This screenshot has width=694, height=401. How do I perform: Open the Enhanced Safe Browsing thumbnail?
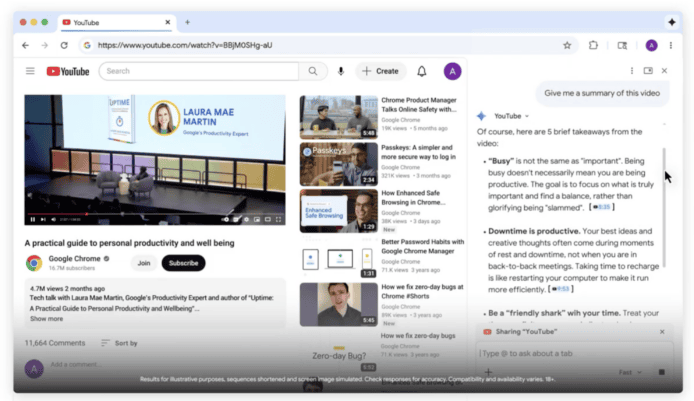click(339, 211)
